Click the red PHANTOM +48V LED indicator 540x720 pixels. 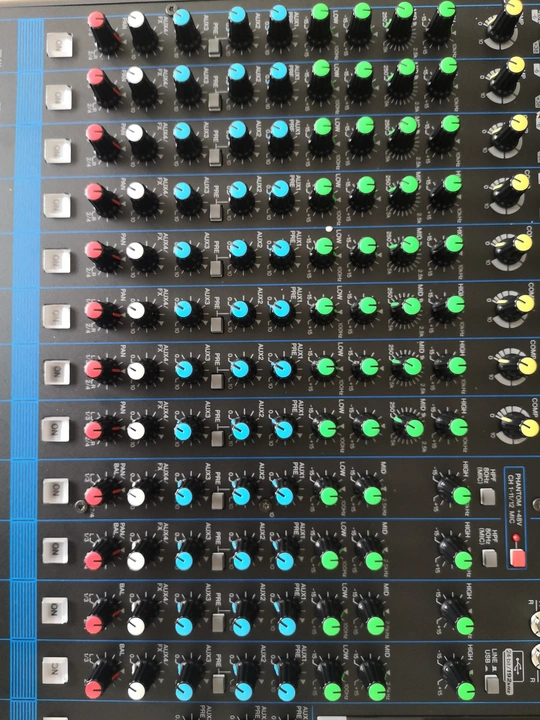tap(516, 537)
